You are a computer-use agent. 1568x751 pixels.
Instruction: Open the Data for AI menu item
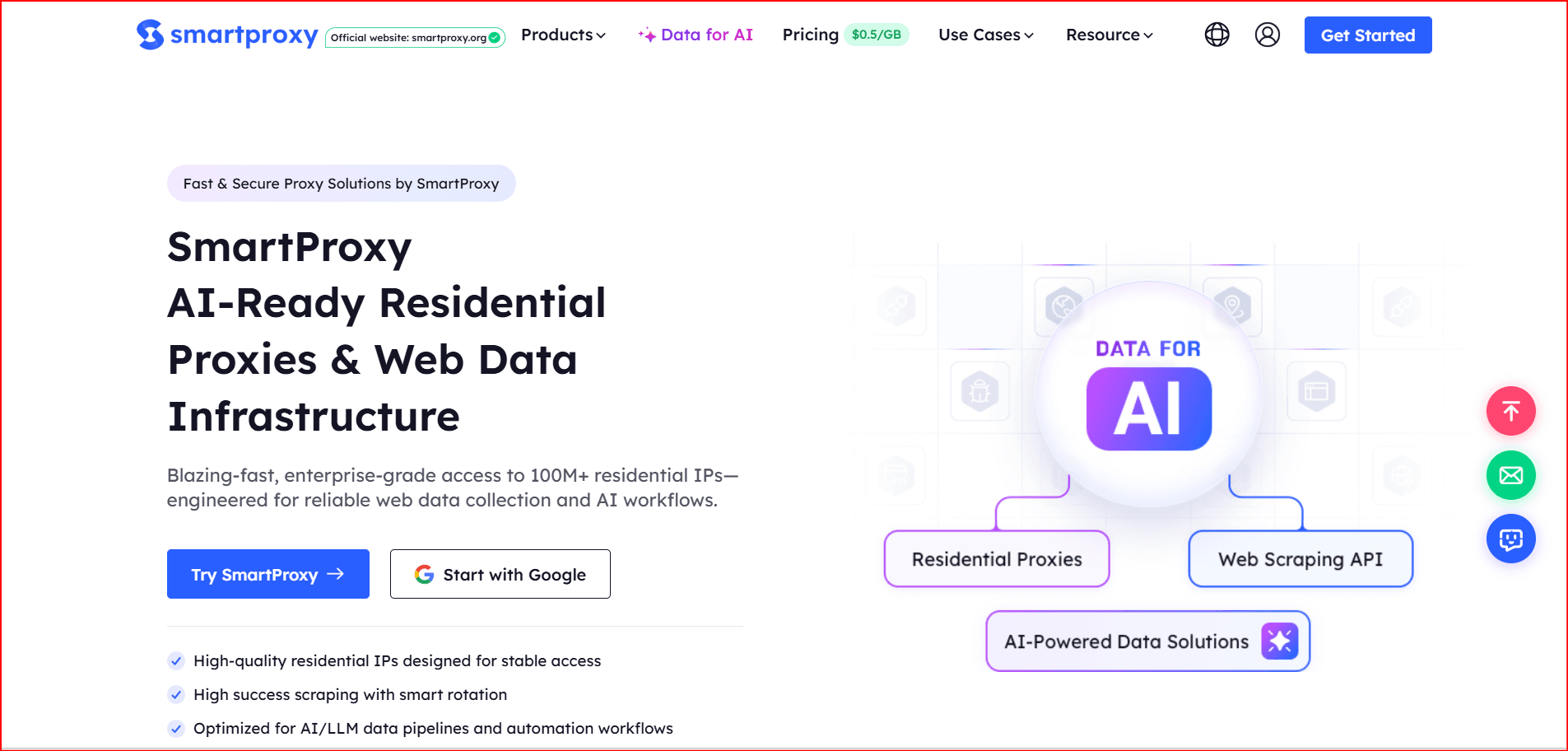click(x=696, y=35)
